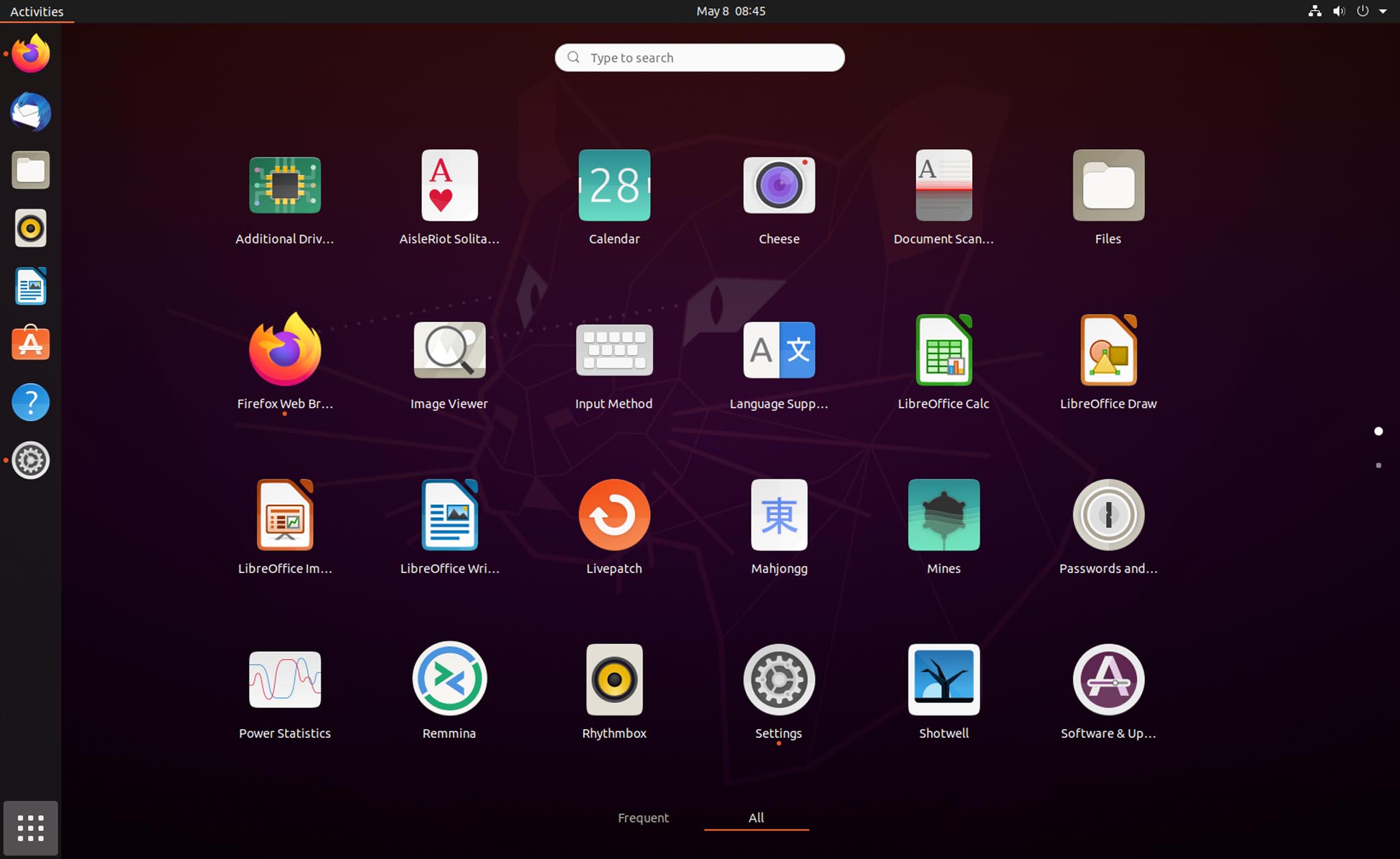Launch Shotwell photo manager
This screenshot has width=1400, height=859.
[943, 679]
